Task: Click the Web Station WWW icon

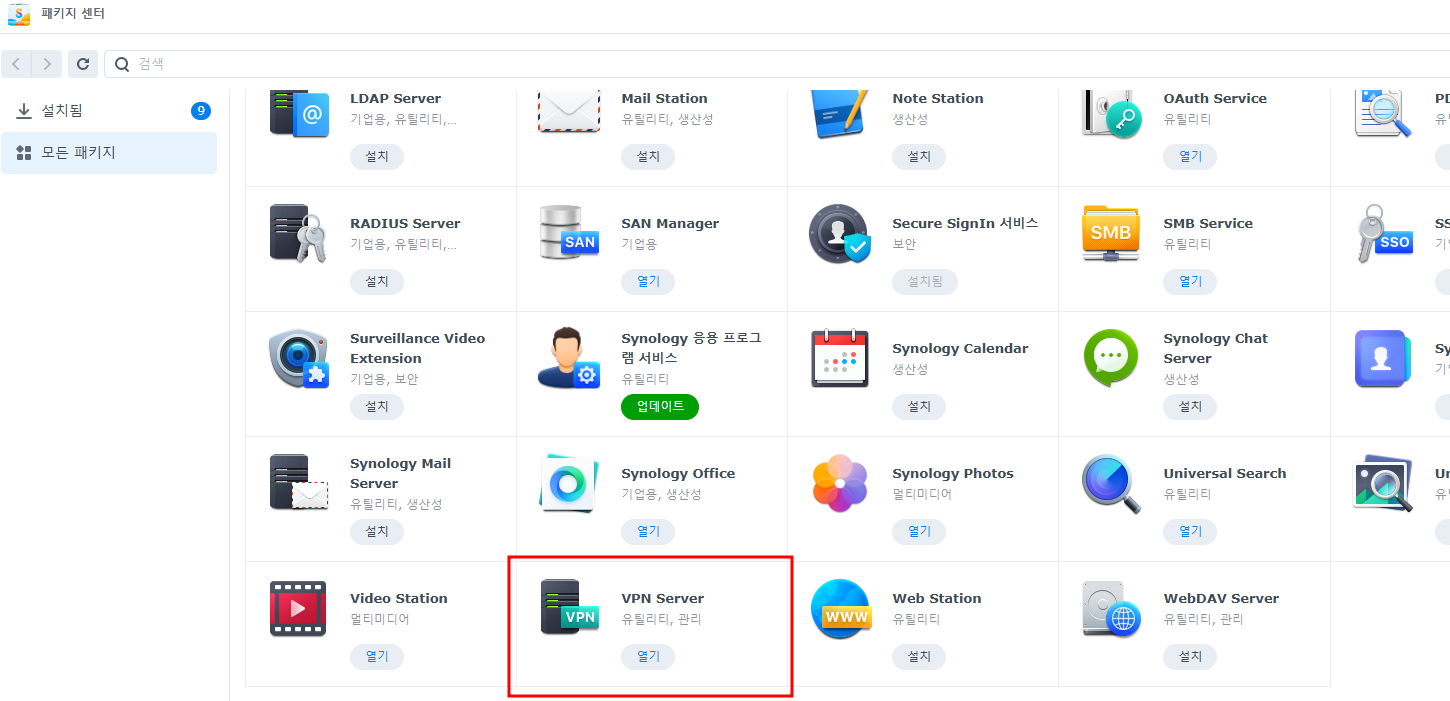Action: (840, 609)
